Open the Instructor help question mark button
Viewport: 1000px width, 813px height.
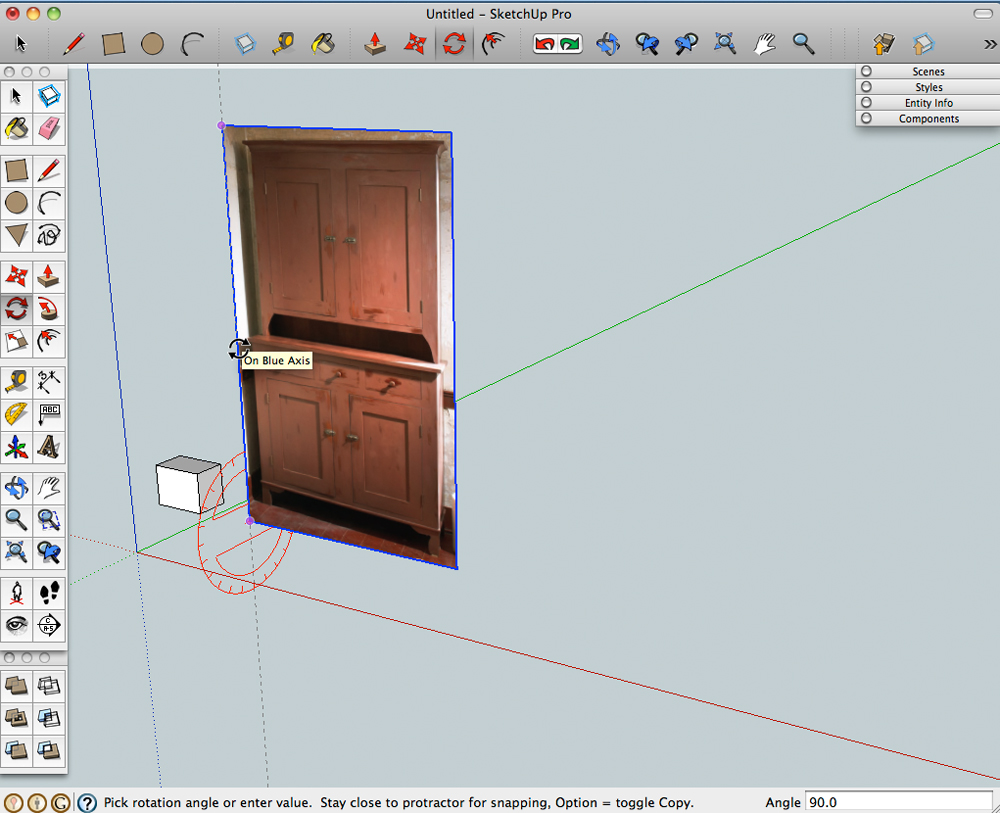(x=88, y=802)
